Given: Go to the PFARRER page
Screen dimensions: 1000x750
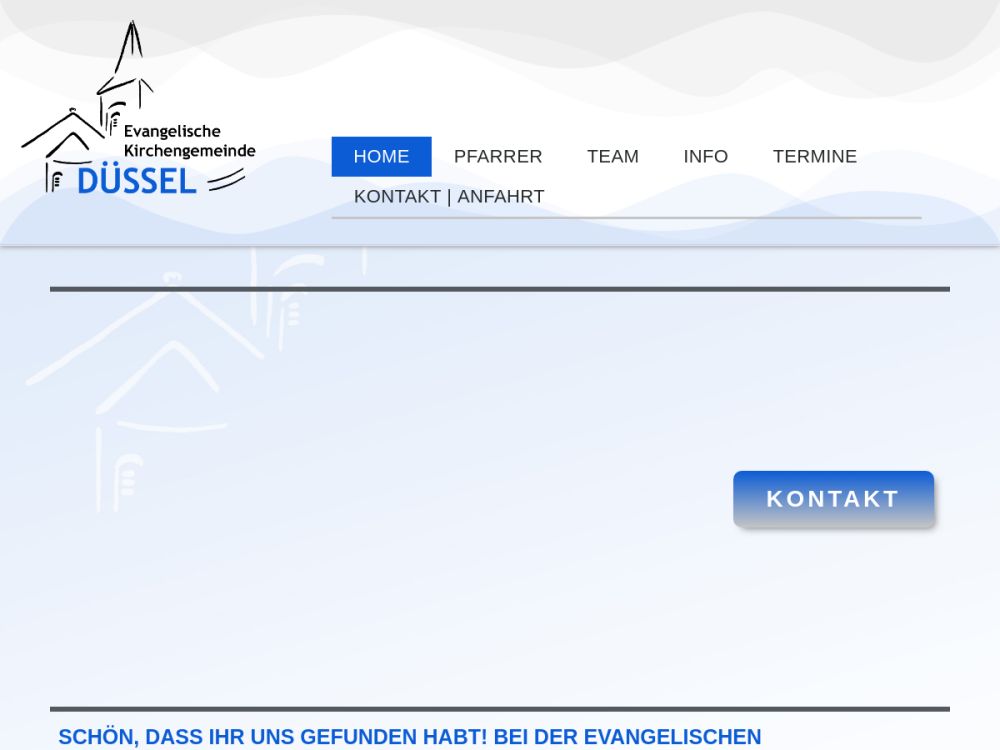Looking at the screenshot, I should point(498,157).
